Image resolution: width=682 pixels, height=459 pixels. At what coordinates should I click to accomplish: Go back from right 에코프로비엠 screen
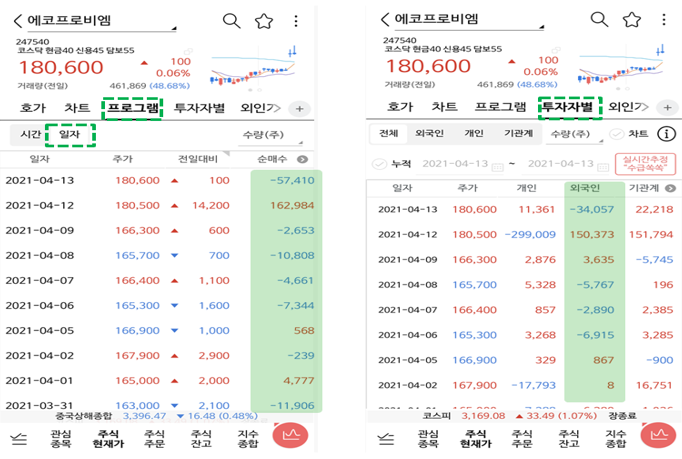tap(385, 19)
